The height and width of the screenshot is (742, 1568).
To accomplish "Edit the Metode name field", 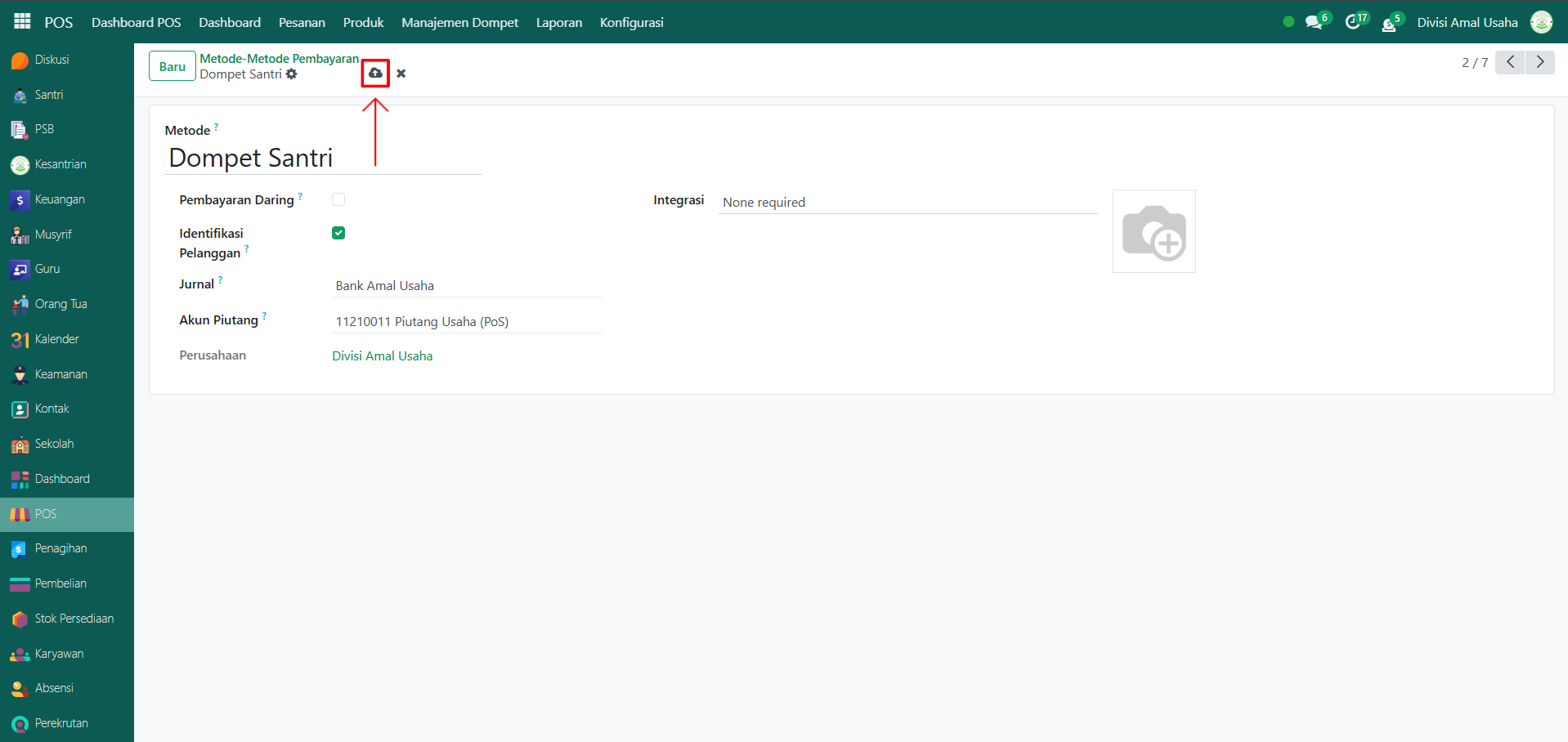I will (x=323, y=158).
